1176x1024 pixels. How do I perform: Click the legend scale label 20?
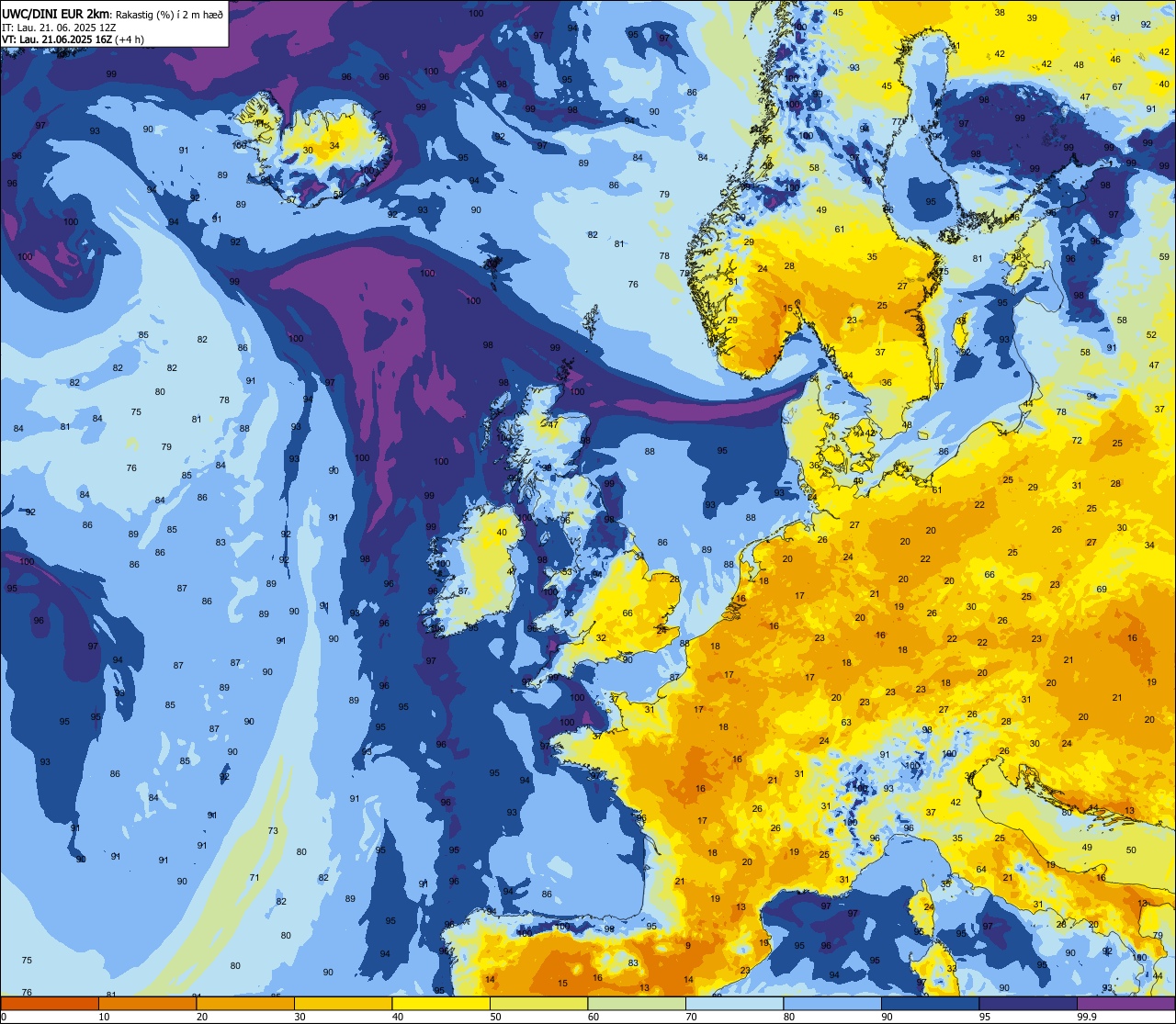[x=203, y=1017]
